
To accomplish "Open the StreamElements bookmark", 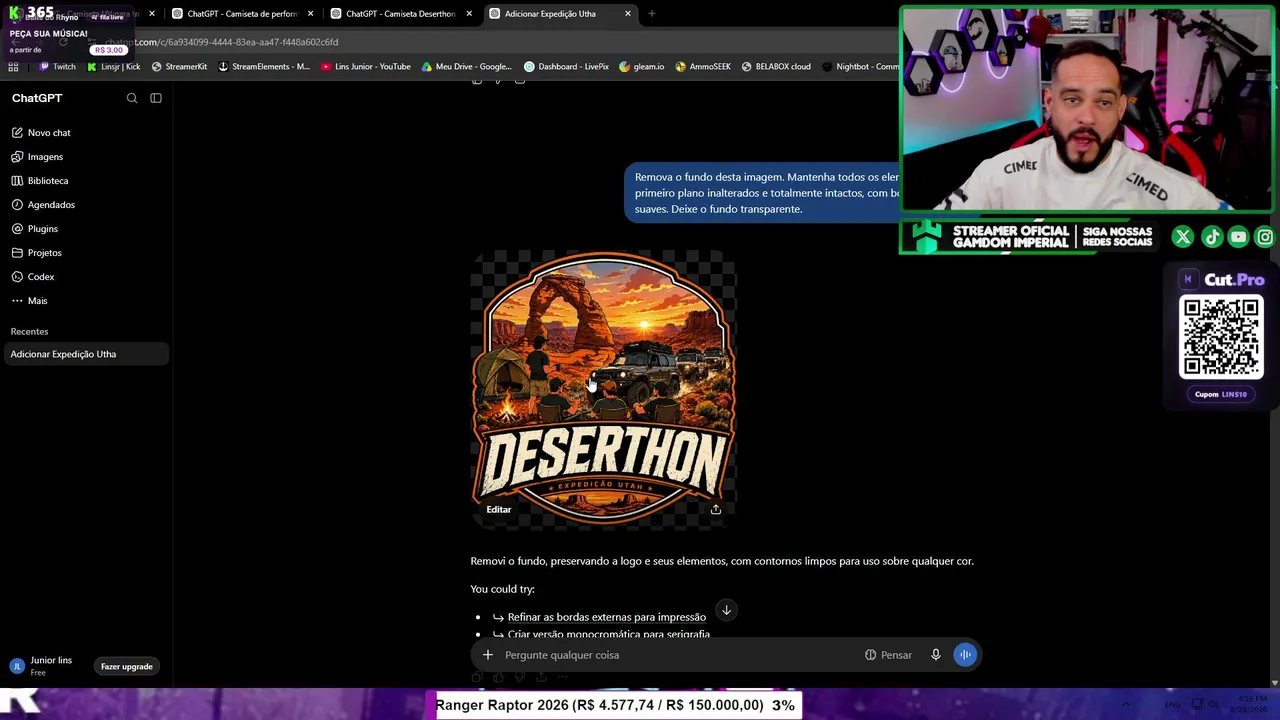I will point(263,67).
